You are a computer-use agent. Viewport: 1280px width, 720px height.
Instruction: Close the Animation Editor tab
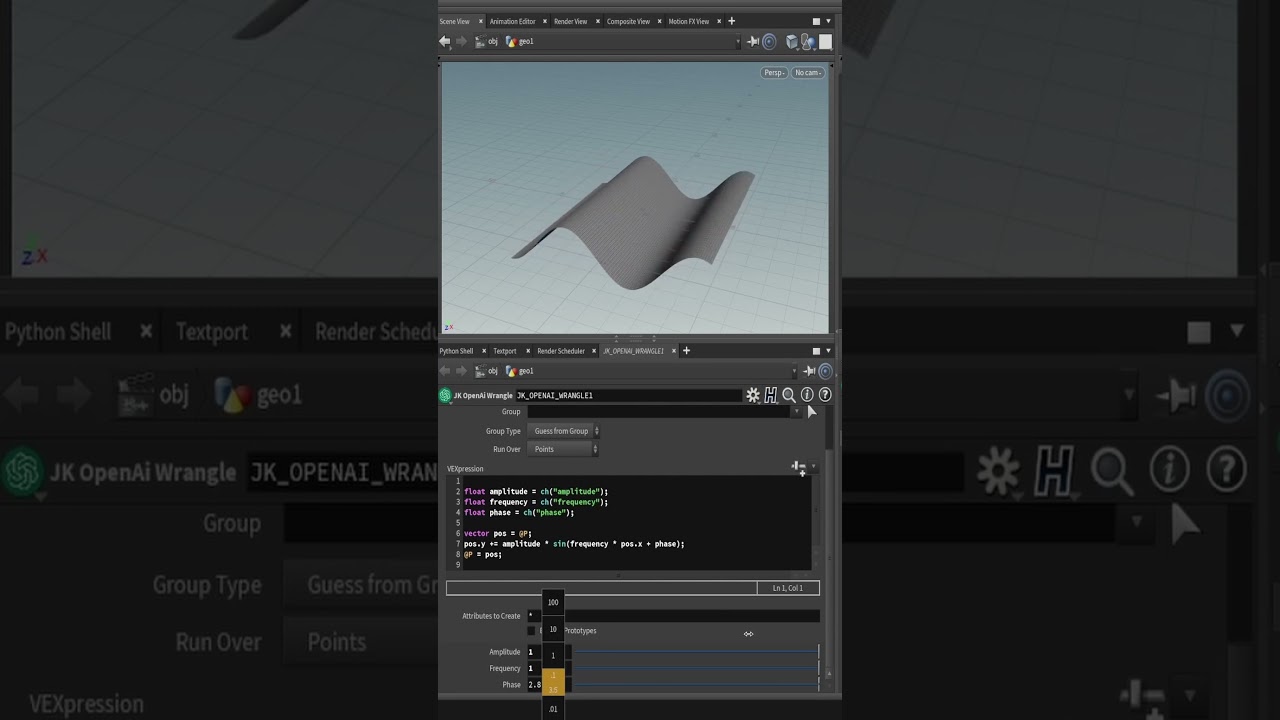coord(545,21)
